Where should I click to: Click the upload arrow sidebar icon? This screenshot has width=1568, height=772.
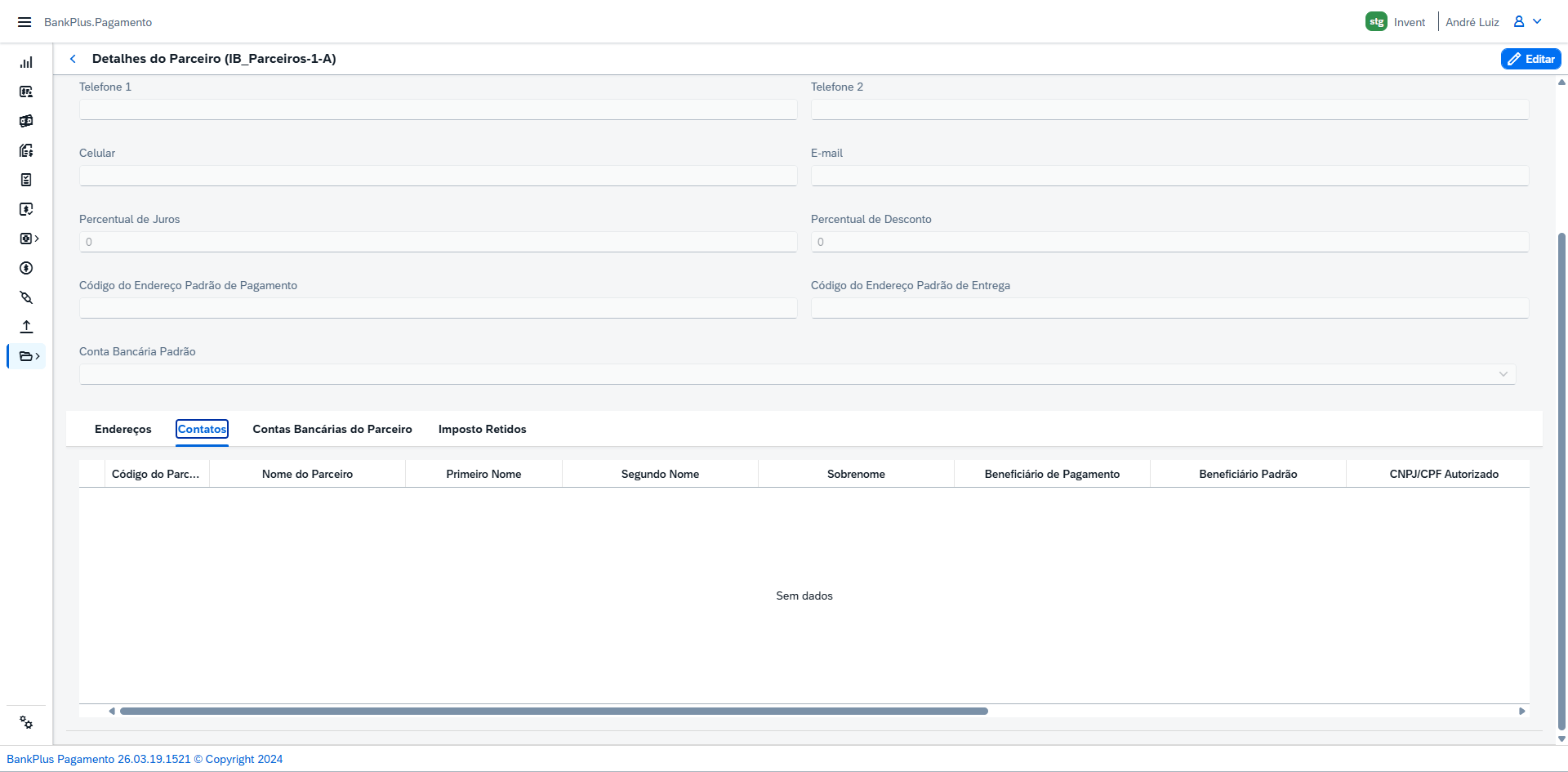[26, 326]
